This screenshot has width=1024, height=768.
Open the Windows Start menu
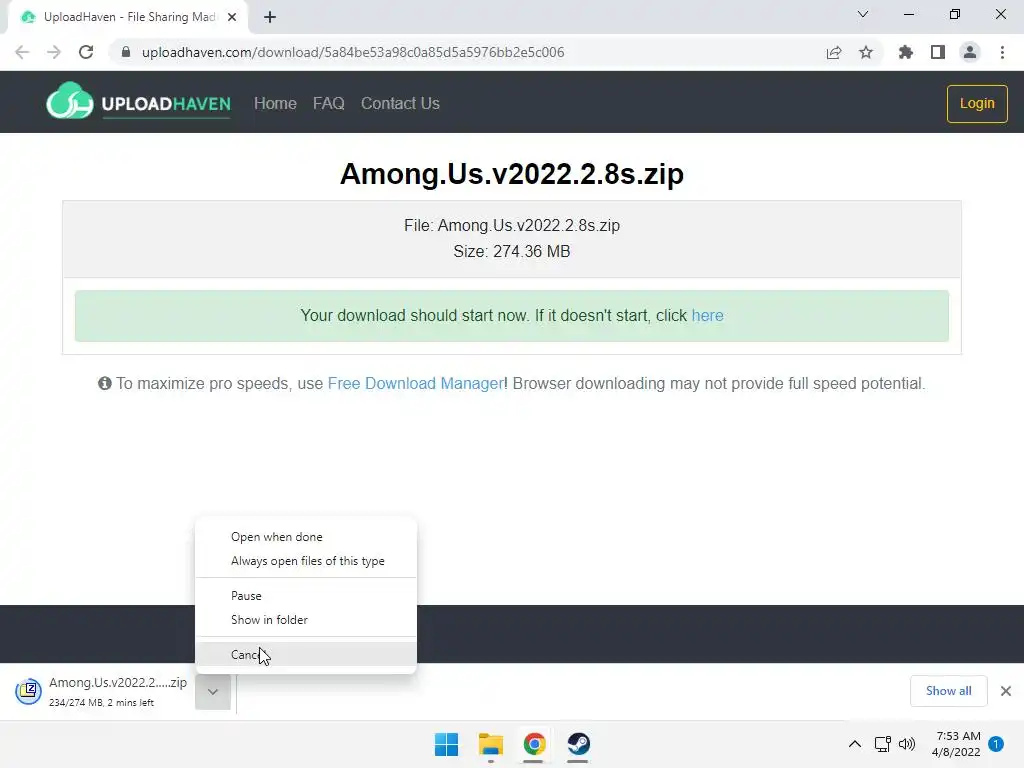(447, 744)
